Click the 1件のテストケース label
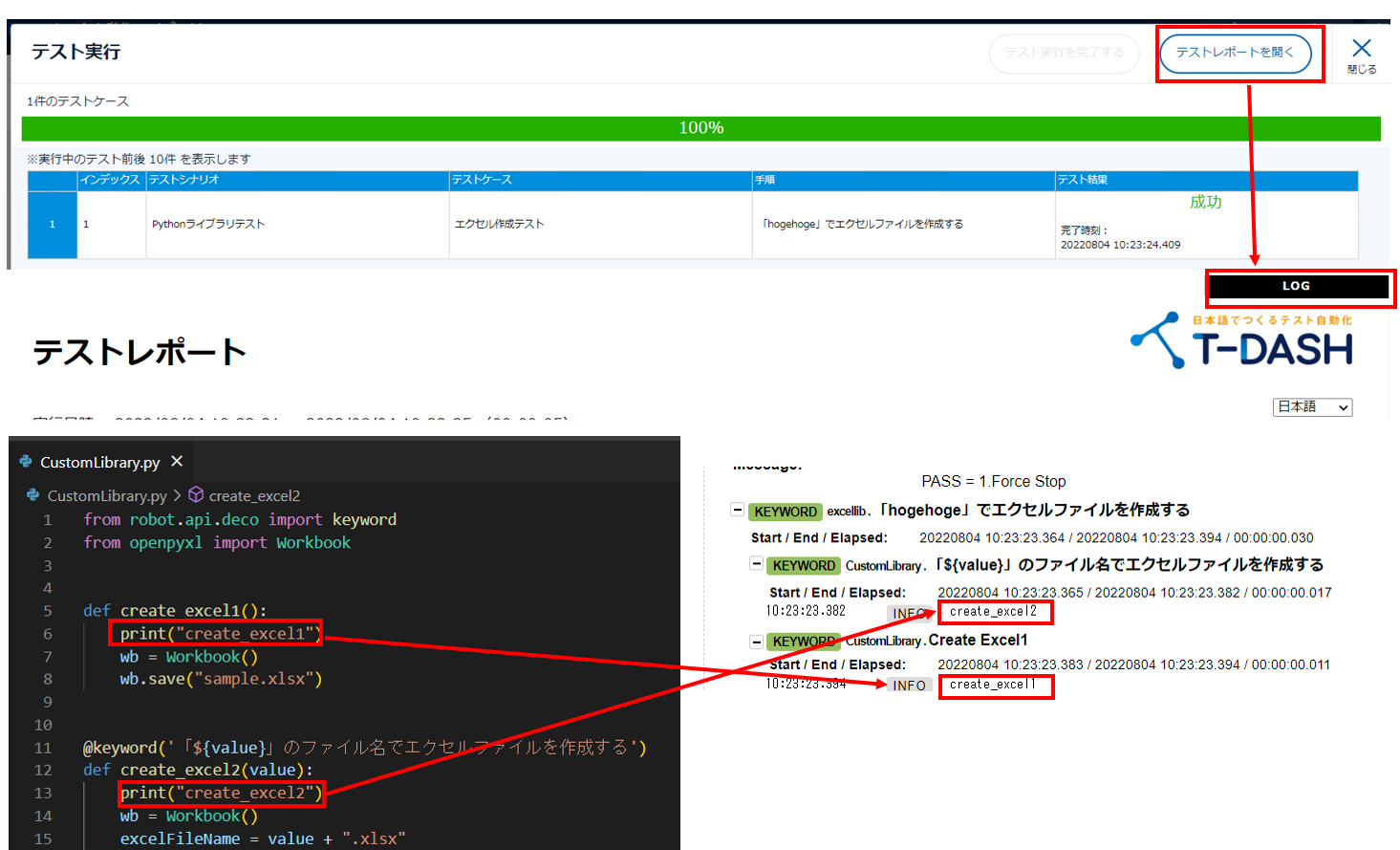The width and height of the screenshot is (1400, 850). click(x=77, y=100)
